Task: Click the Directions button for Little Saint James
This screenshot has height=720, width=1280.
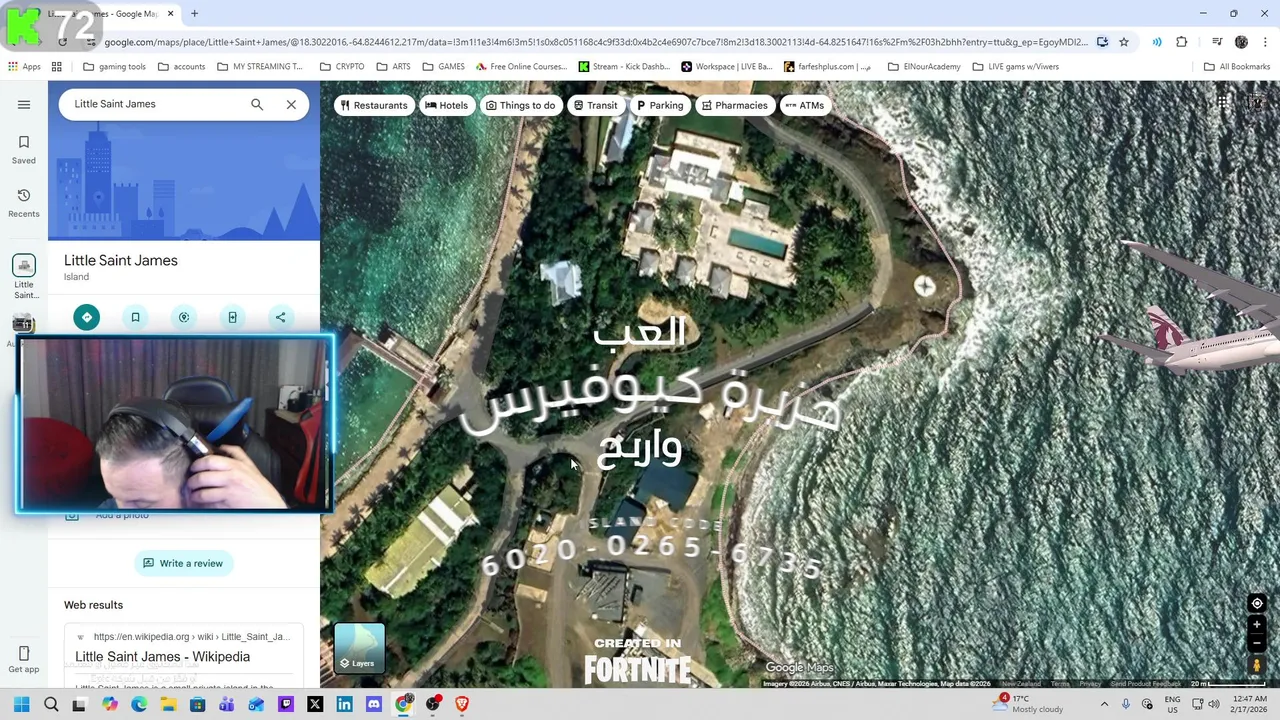Action: point(87,317)
